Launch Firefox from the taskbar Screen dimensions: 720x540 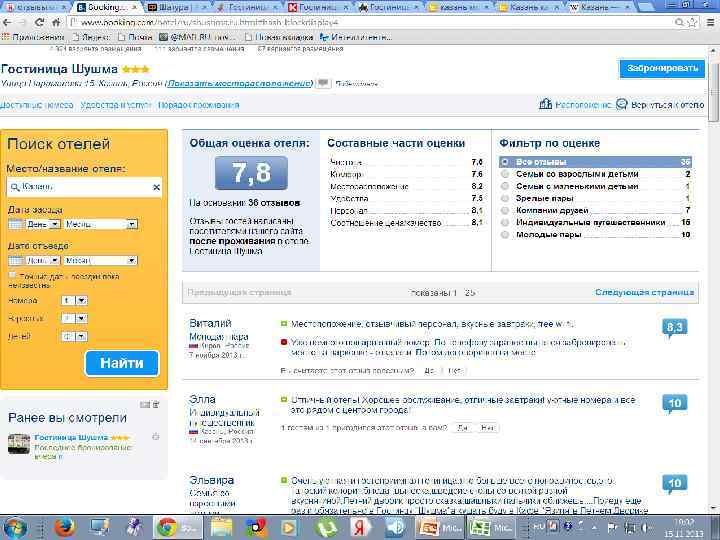(x=64, y=528)
